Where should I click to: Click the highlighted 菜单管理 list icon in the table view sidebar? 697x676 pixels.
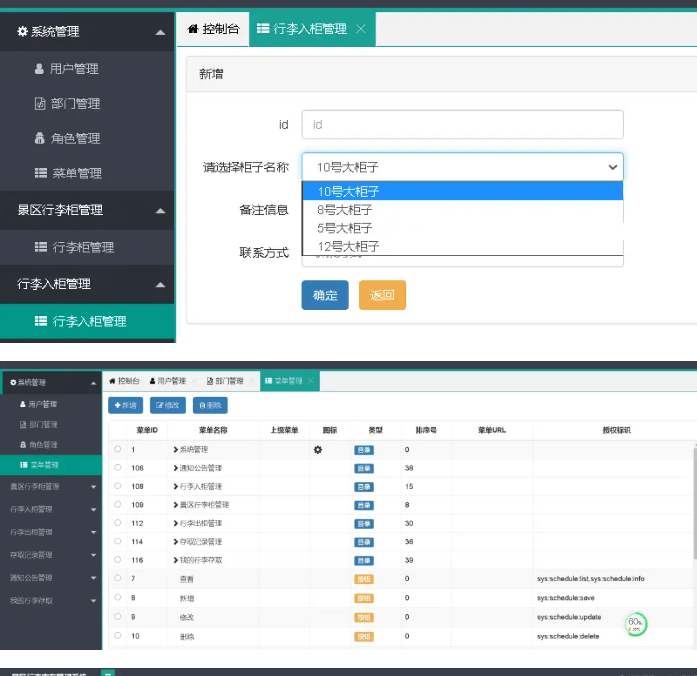tap(24, 464)
